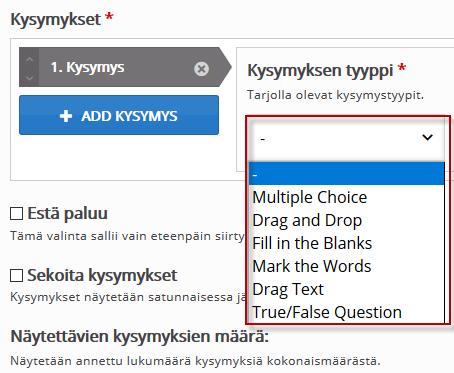This screenshot has height=373, width=454.
Task: Choose the empty dash option highlighted in blue
Action: pos(347,174)
